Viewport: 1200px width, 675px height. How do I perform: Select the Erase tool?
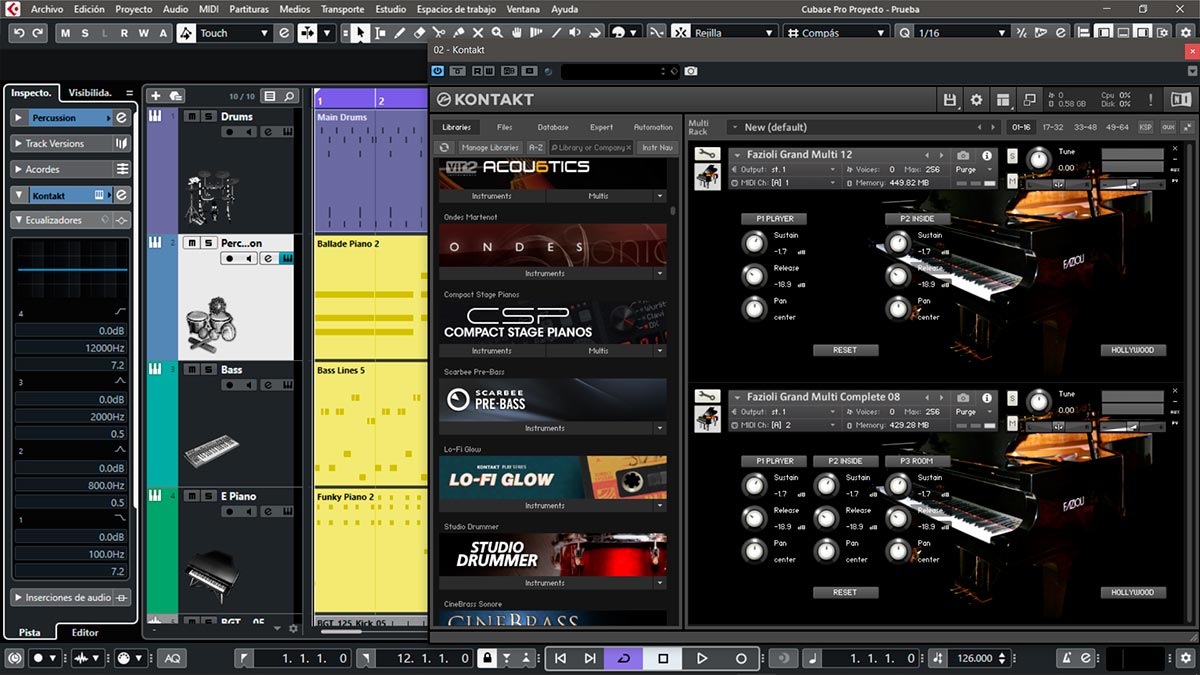click(419, 33)
